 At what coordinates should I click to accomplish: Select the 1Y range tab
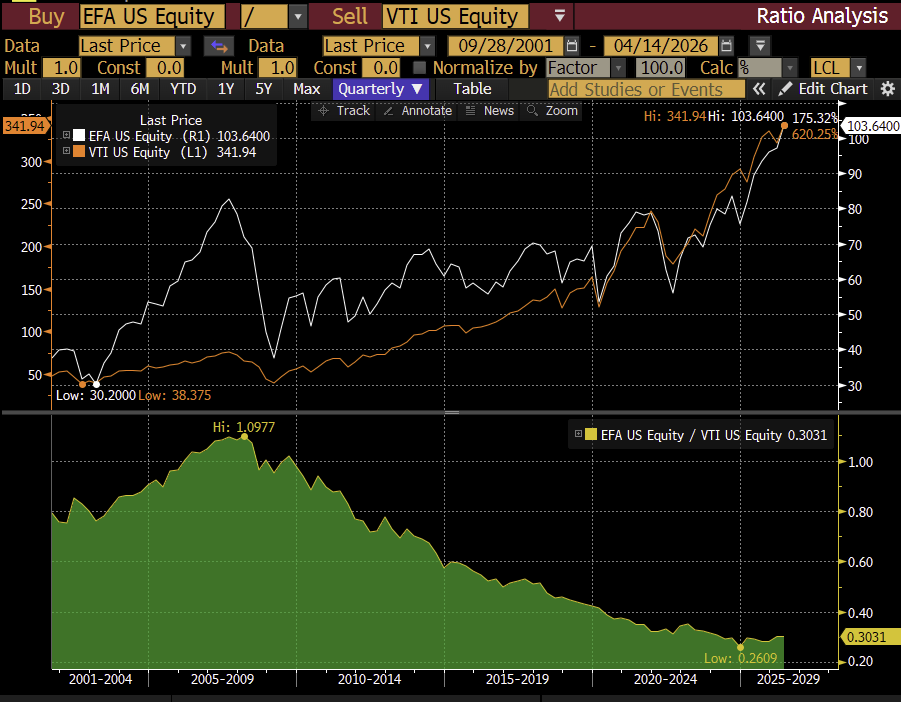[226, 89]
